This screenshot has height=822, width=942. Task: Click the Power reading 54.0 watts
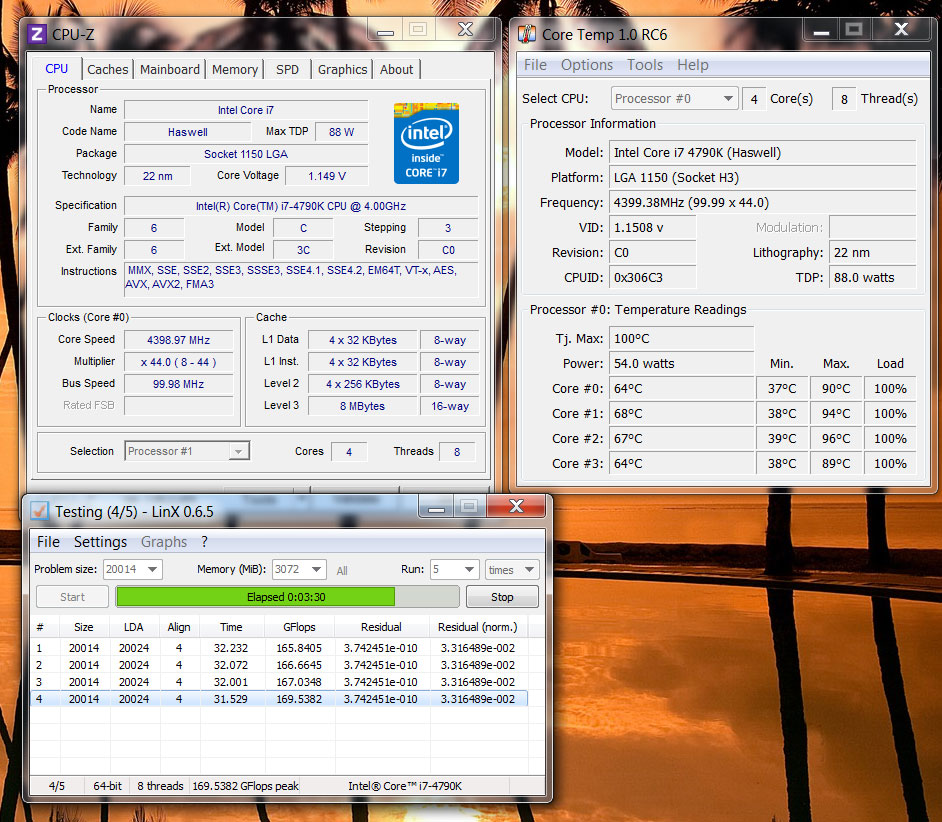[x=681, y=364]
